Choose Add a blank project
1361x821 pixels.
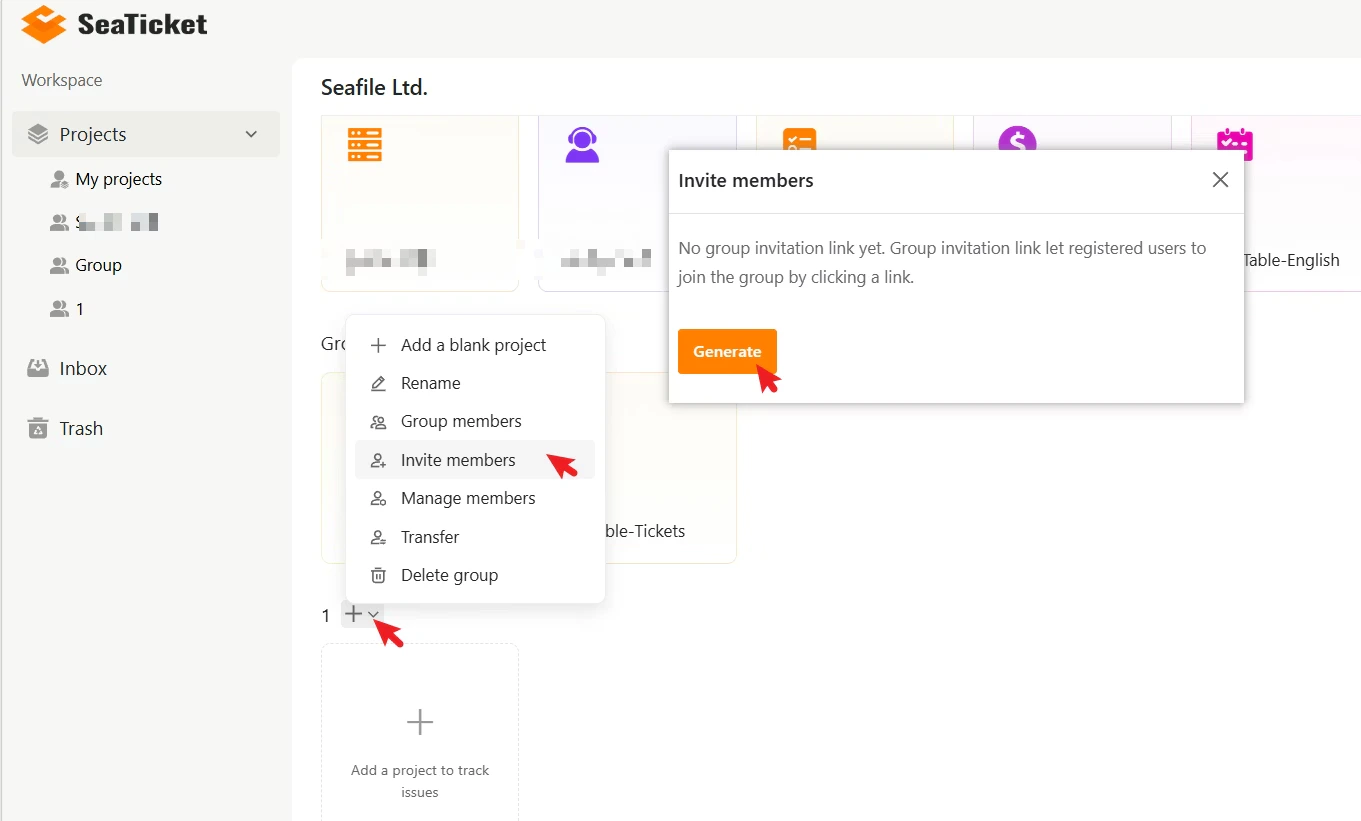pos(475,345)
